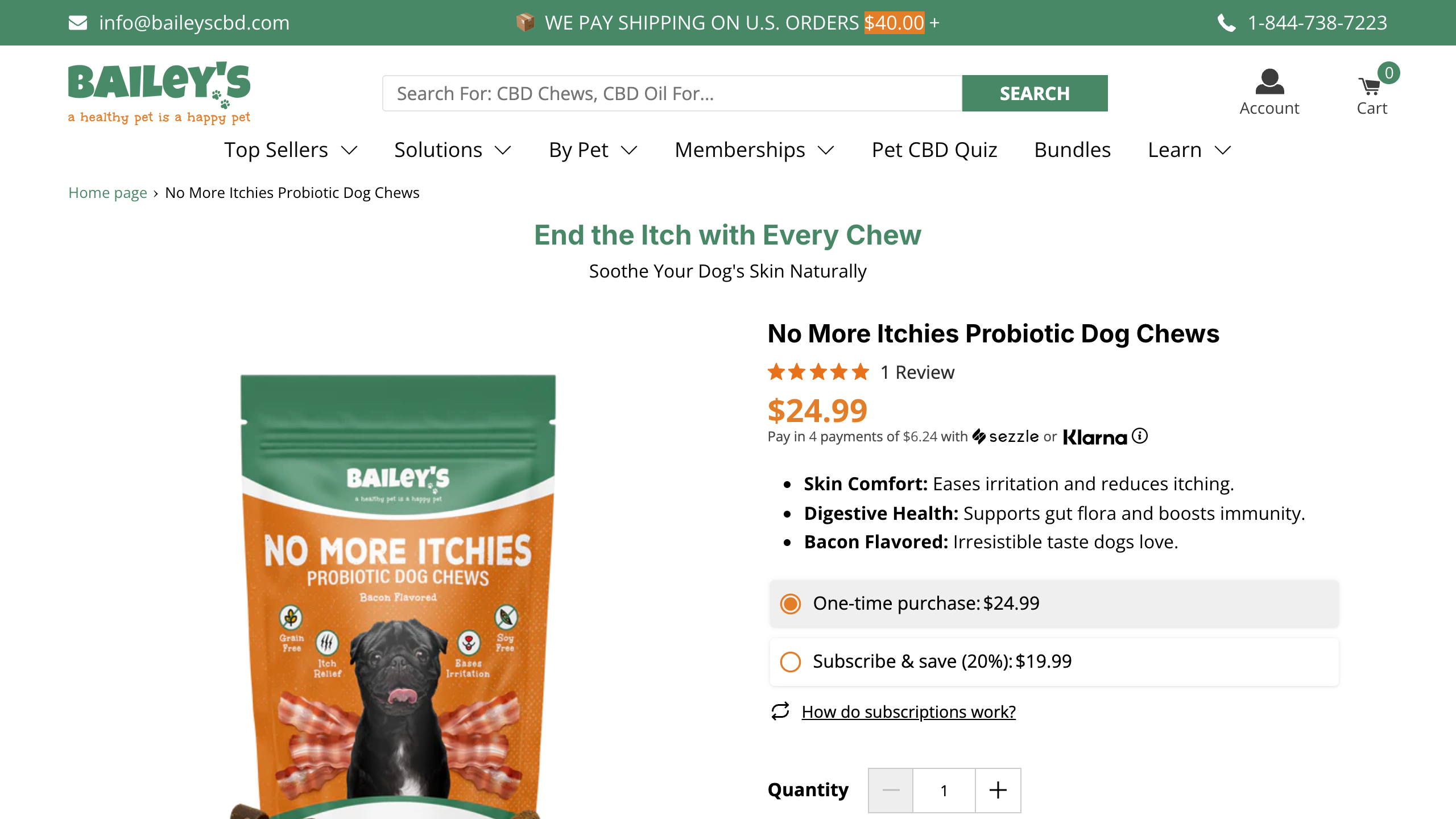
Task: Click the phone icon in top bar
Action: point(1227,23)
